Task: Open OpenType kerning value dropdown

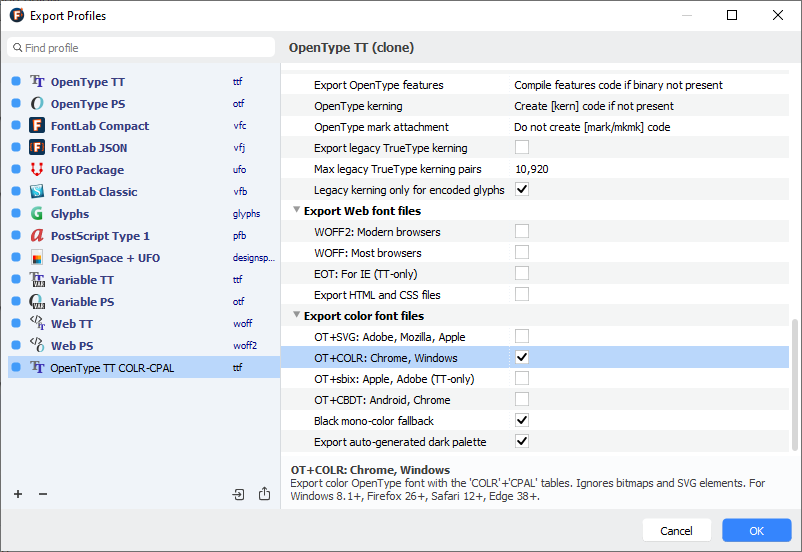Action: pos(650,106)
